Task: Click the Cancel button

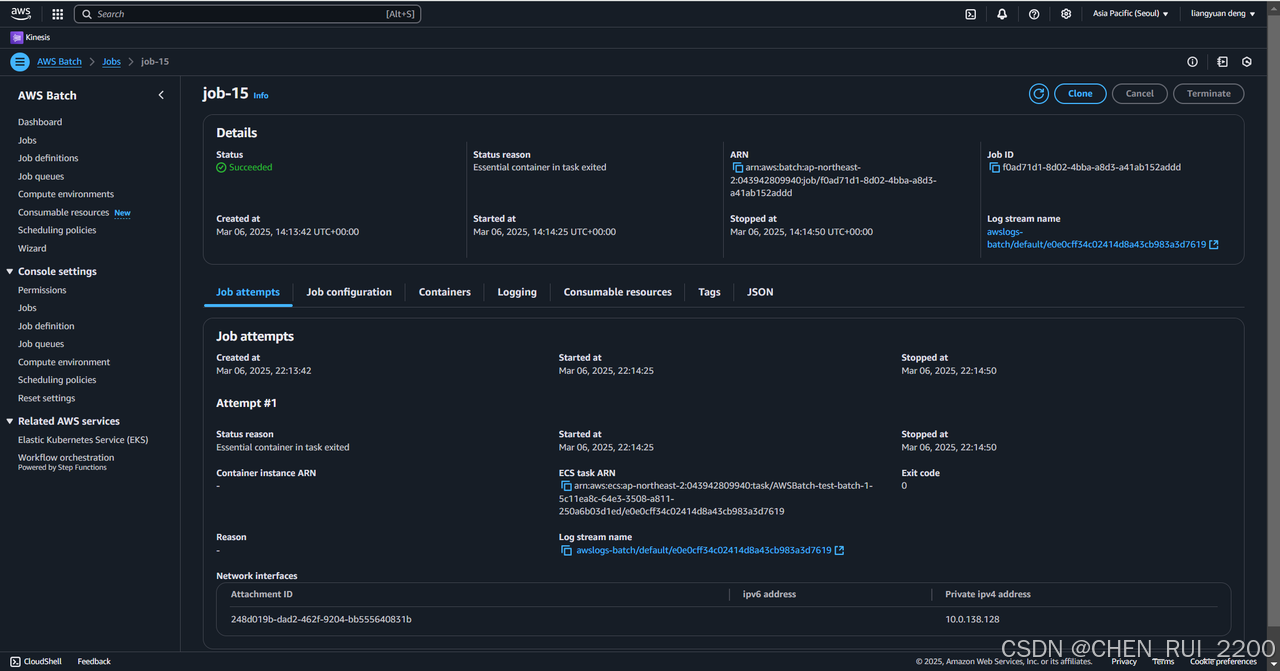Action: coord(1140,93)
